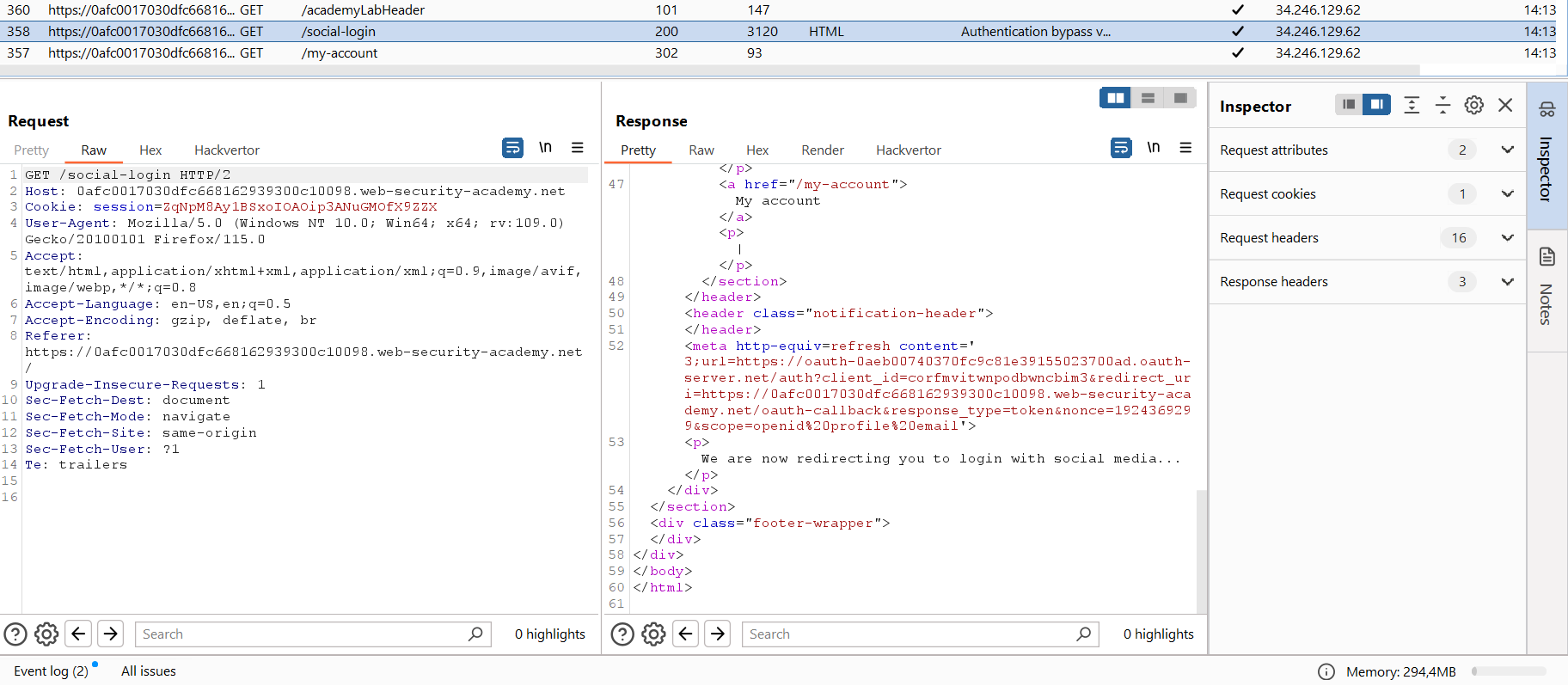This screenshot has height=686, width=1568.
Task: Go to previous match in Response search
Action: tap(685, 634)
